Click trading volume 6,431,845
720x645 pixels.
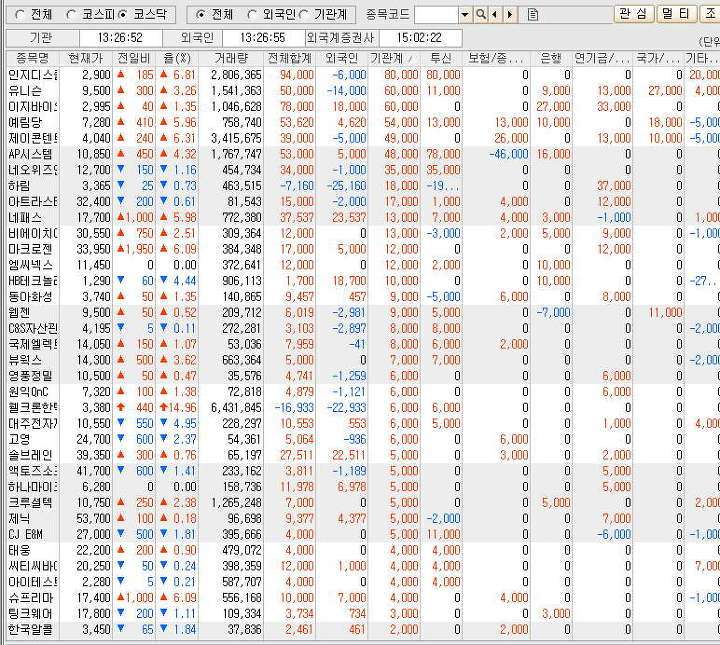(x=236, y=407)
